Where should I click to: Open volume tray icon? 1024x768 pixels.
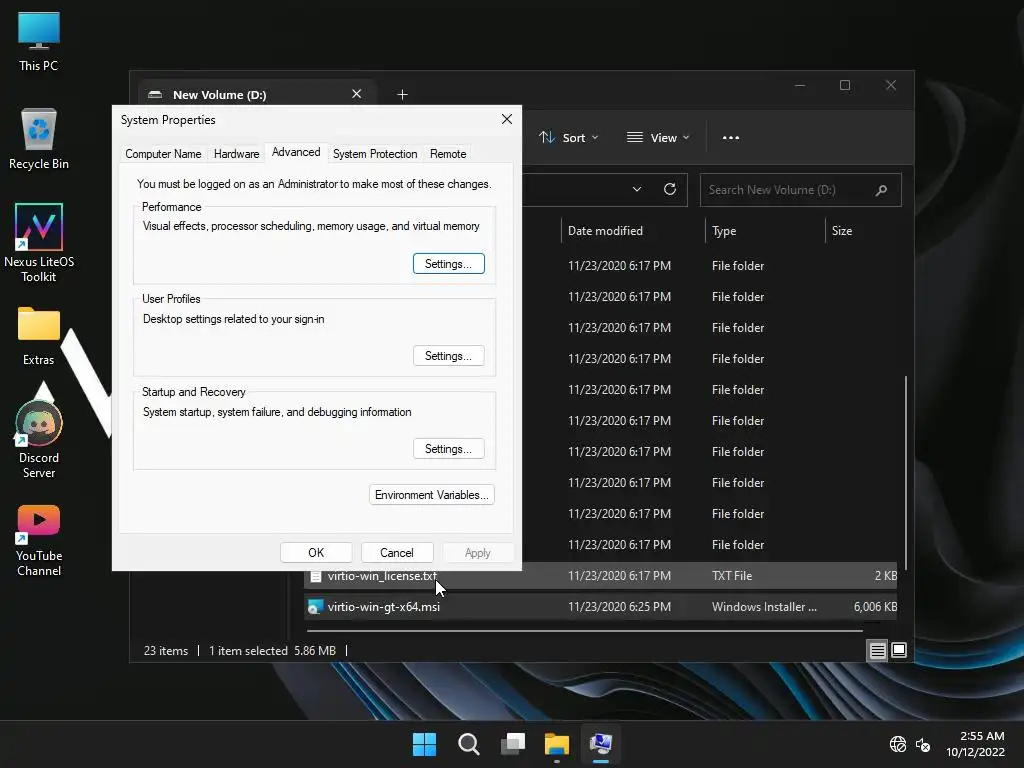[923, 744]
